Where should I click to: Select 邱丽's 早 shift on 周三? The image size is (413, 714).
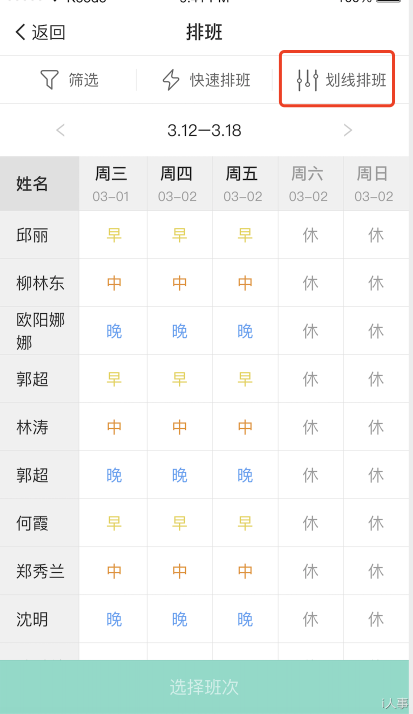pyautogui.click(x=114, y=235)
